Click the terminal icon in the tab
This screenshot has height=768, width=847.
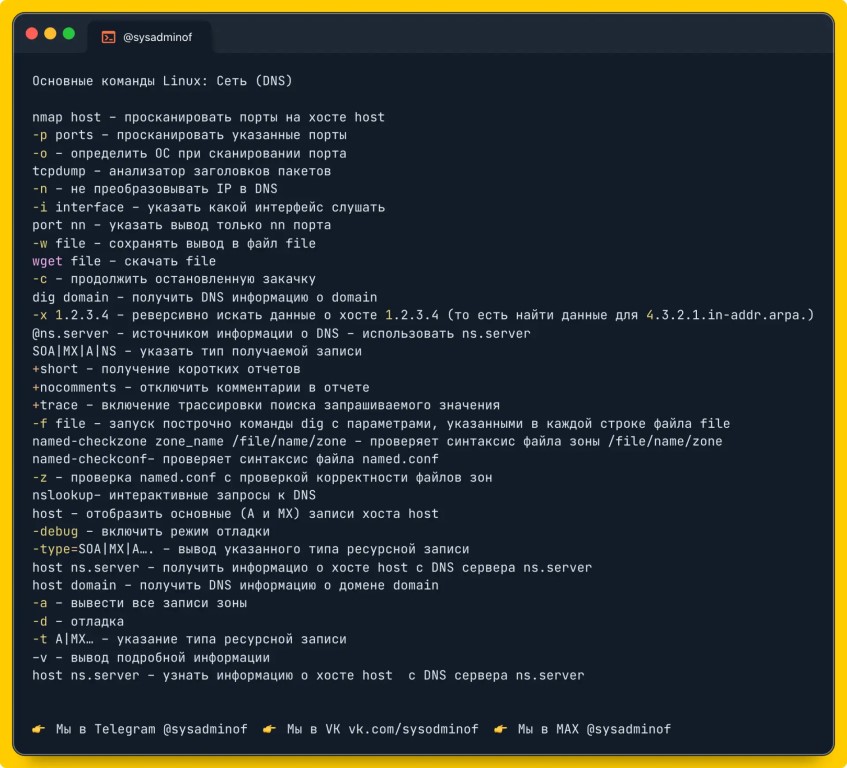pos(108,37)
